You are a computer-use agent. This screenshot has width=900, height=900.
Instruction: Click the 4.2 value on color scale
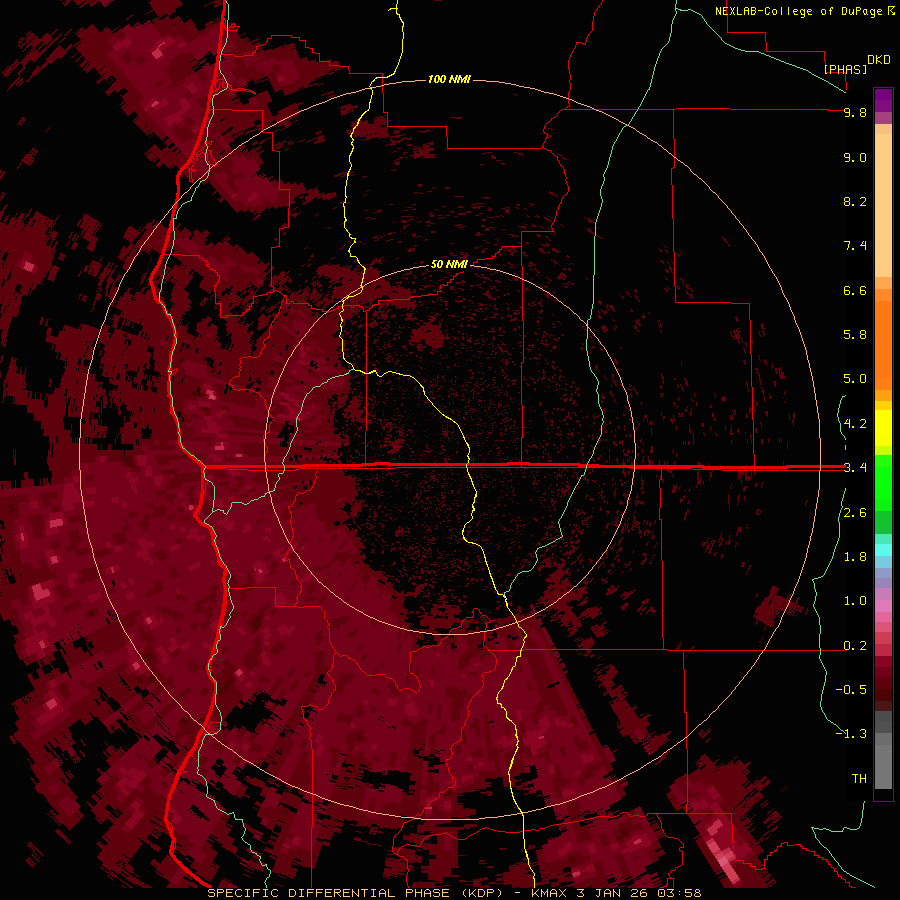(x=855, y=424)
